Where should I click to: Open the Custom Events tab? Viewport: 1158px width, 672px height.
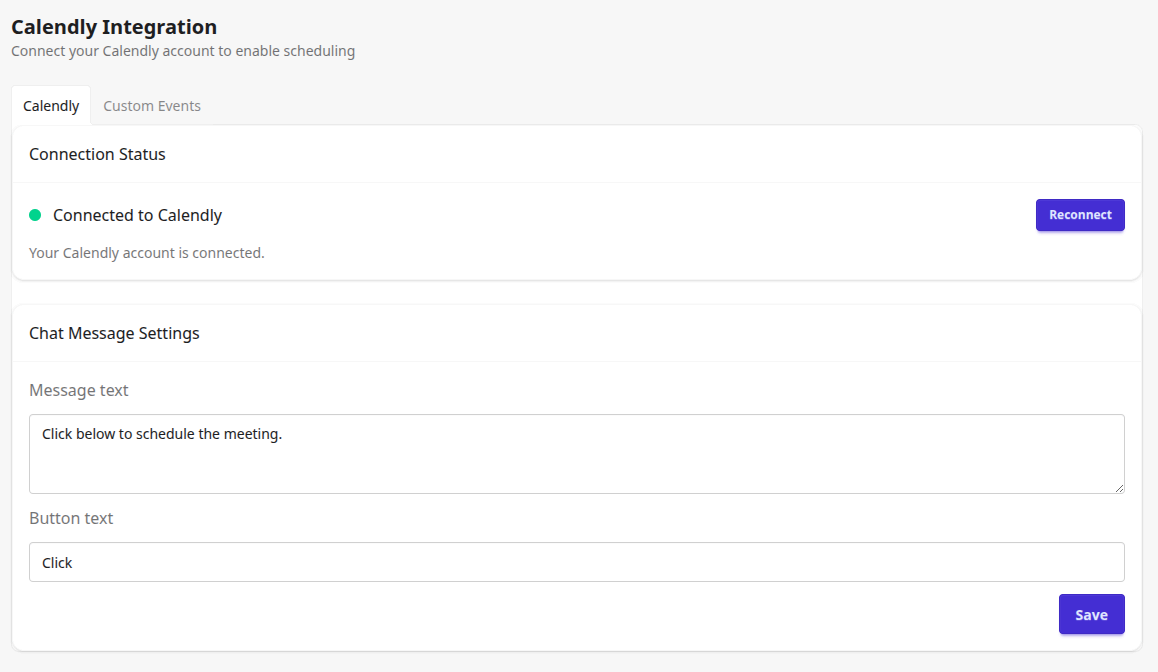pyautogui.click(x=151, y=106)
